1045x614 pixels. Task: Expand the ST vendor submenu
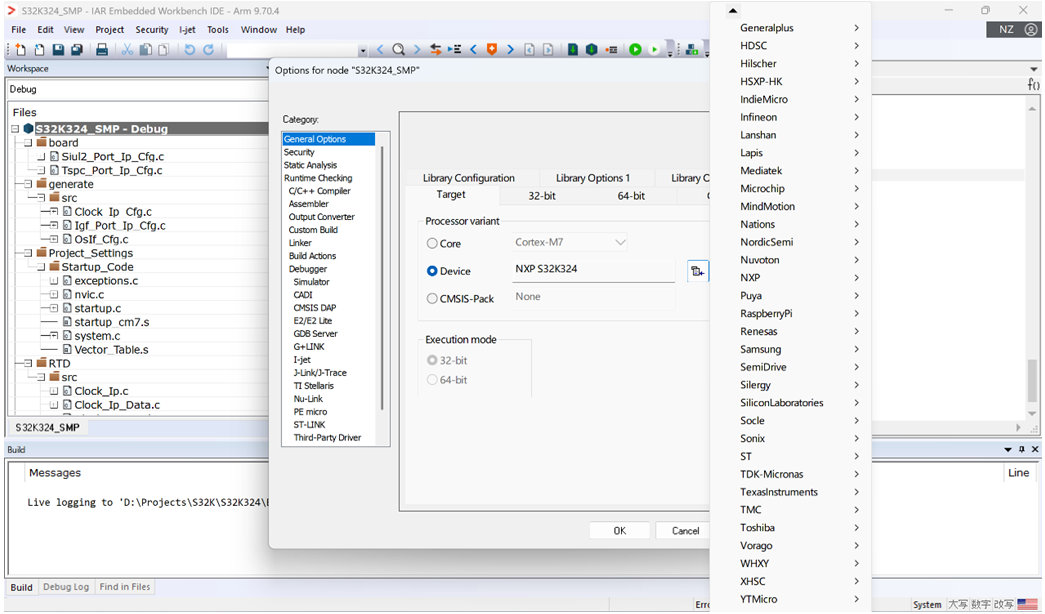(x=790, y=456)
